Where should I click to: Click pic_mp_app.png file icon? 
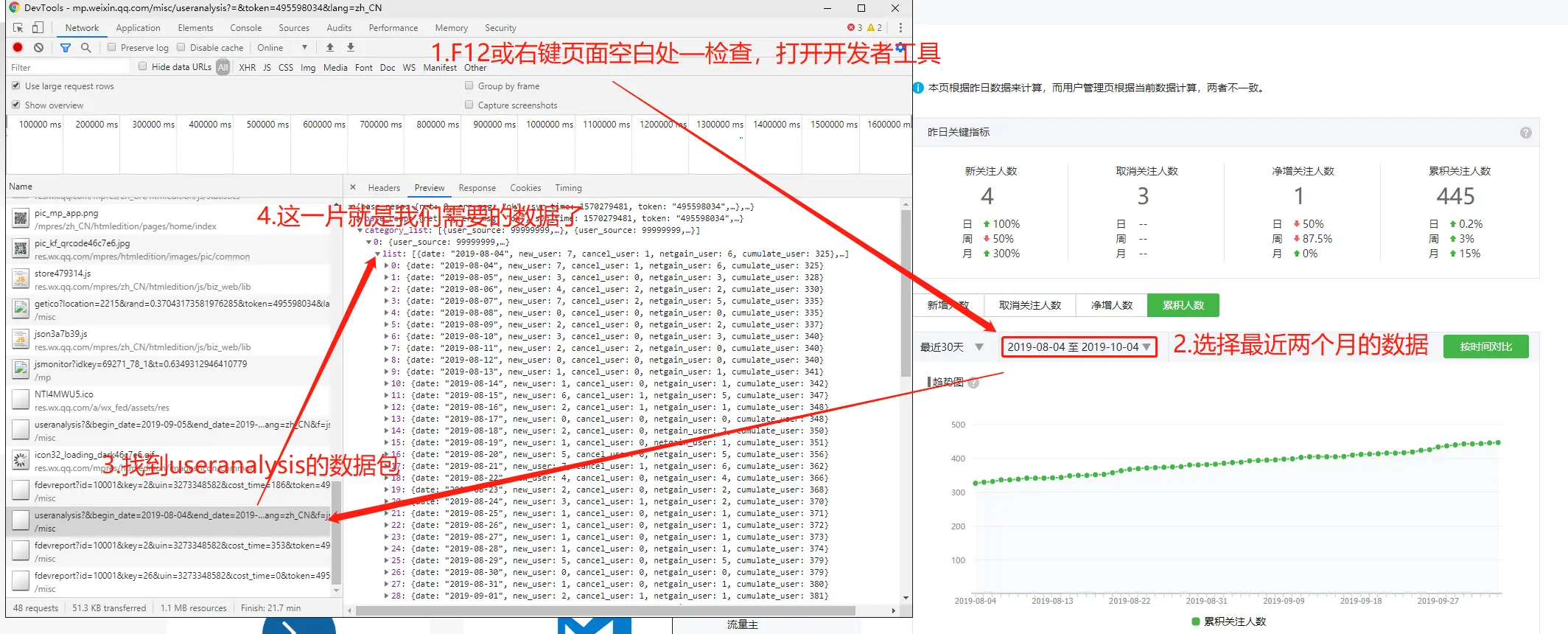coord(21,219)
